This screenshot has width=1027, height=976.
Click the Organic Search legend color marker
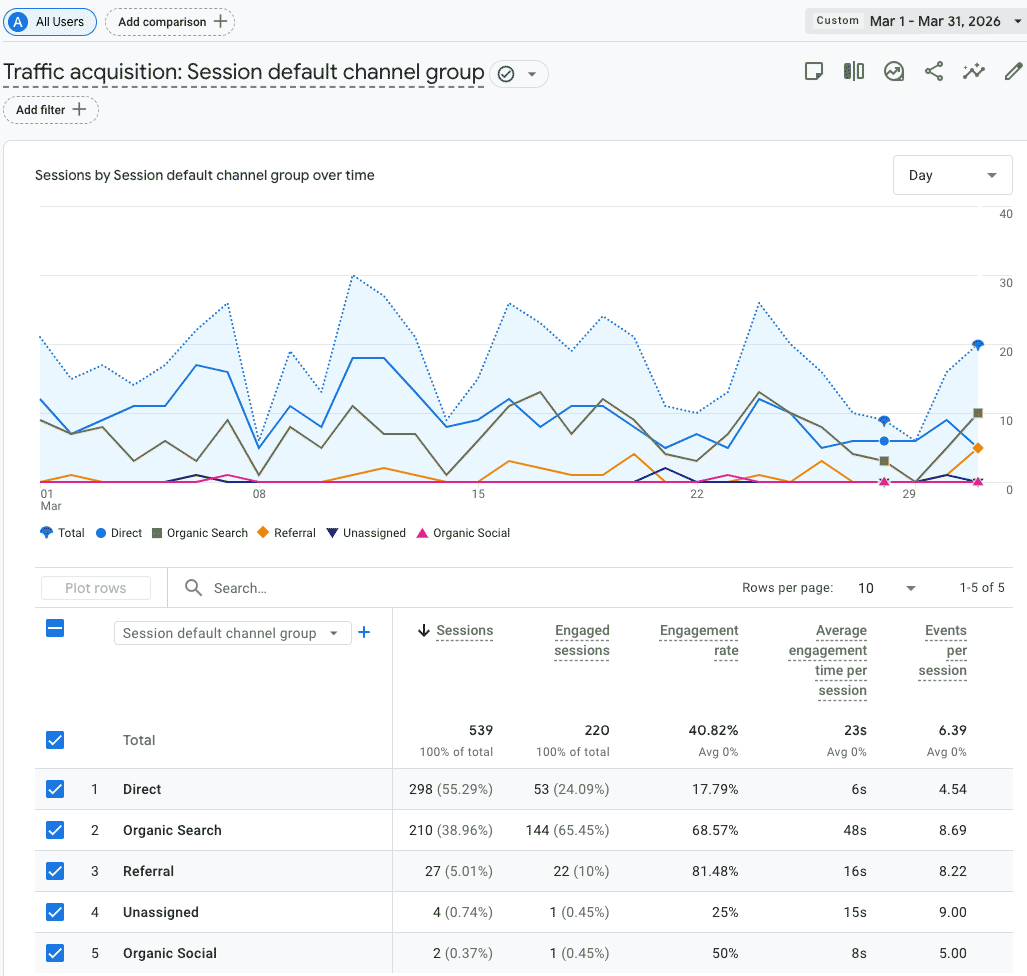click(x=157, y=533)
